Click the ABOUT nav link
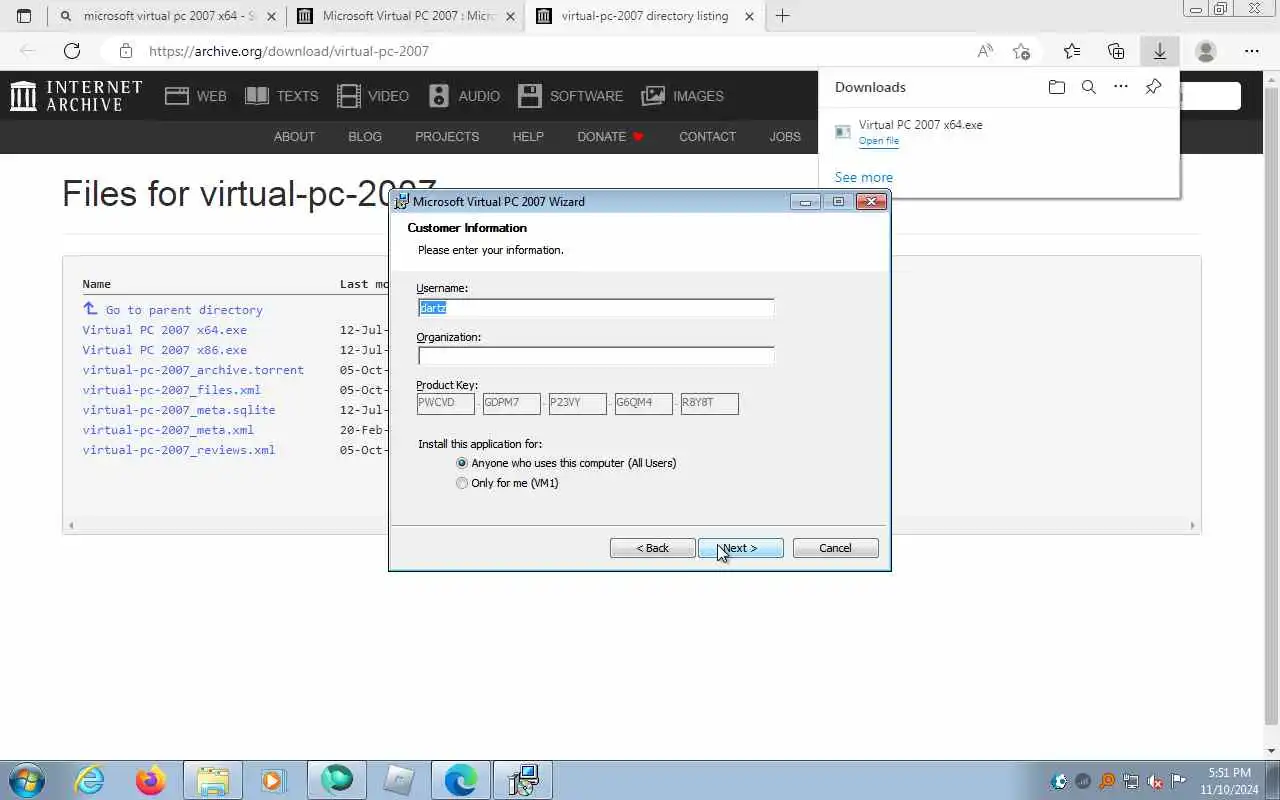This screenshot has width=1280, height=800. click(294, 137)
